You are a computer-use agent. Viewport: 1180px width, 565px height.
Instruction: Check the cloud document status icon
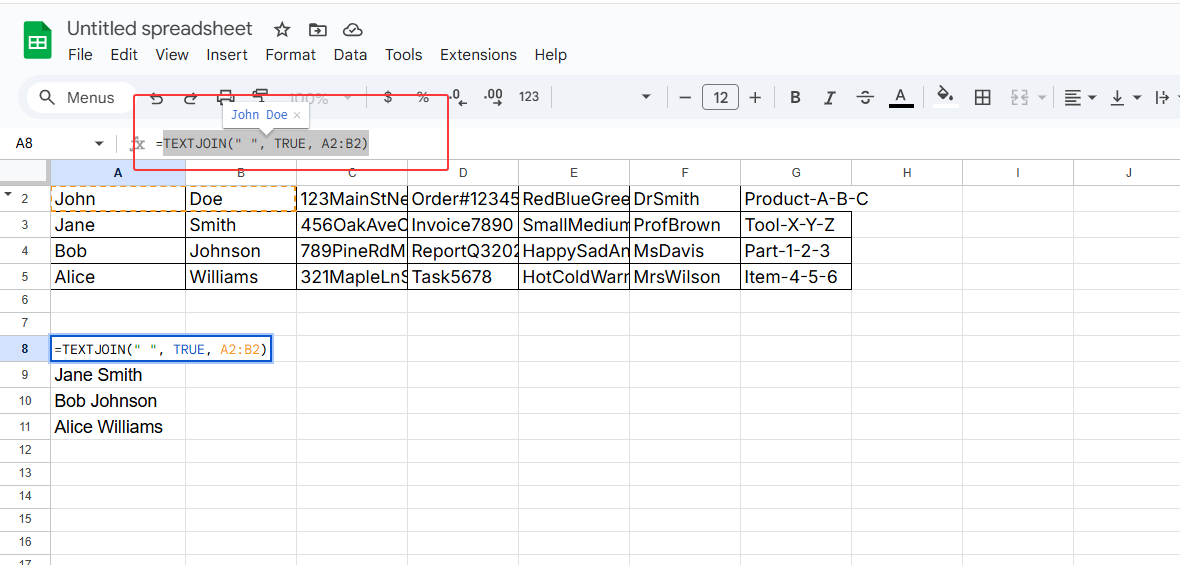click(352, 29)
